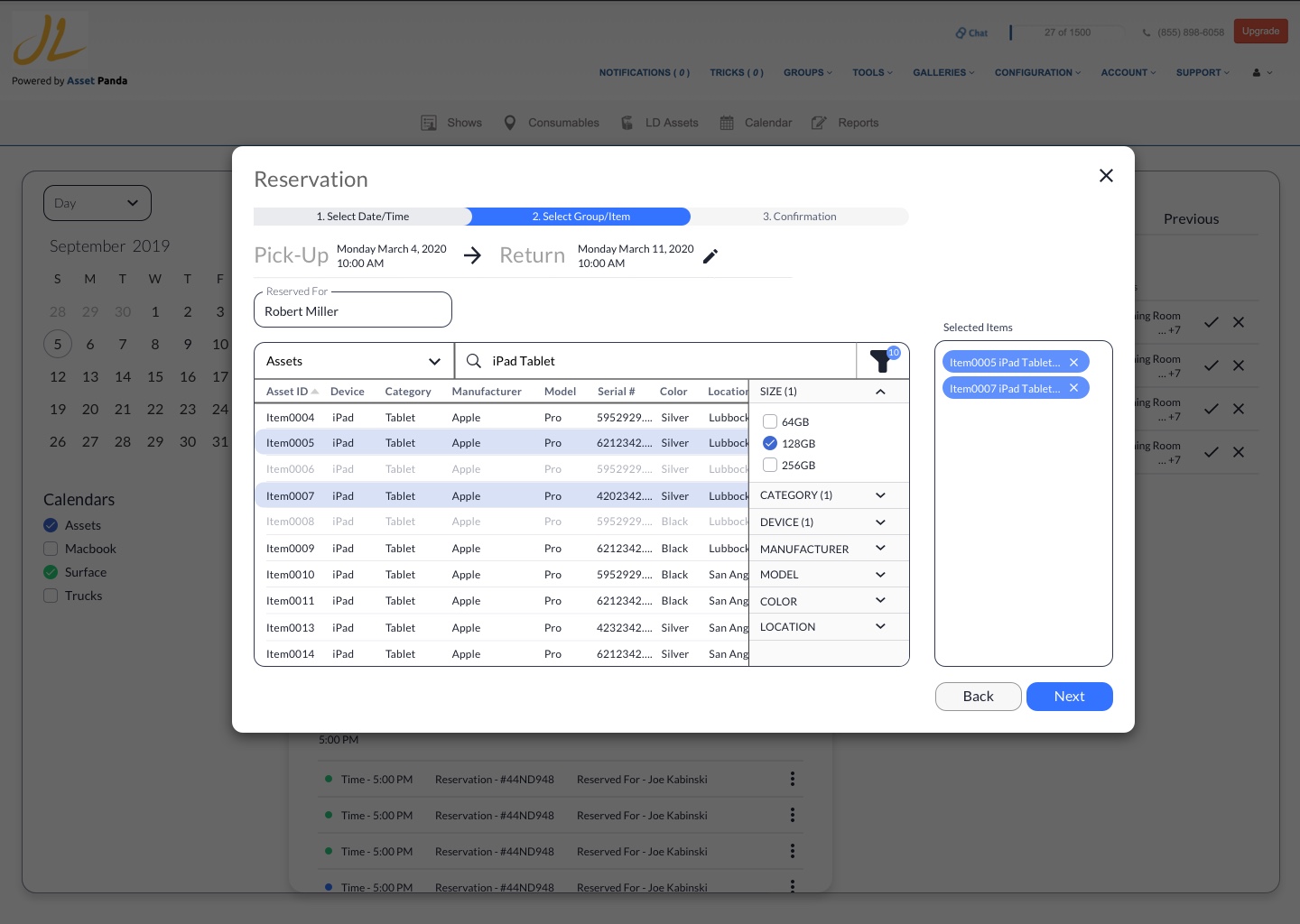
Task: Remove Item0007 chip via its X
Action: pyautogui.click(x=1073, y=389)
